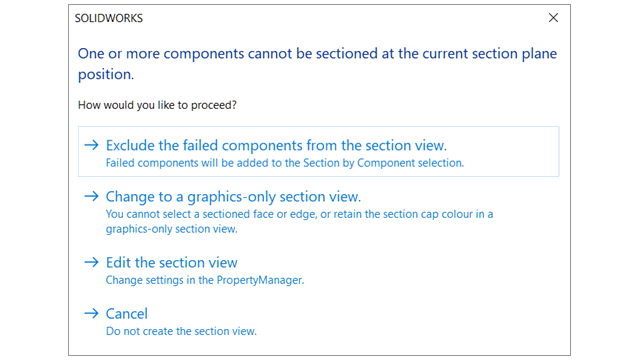Click the Failed components will be added description
This screenshot has height=360, width=640.
[285, 163]
